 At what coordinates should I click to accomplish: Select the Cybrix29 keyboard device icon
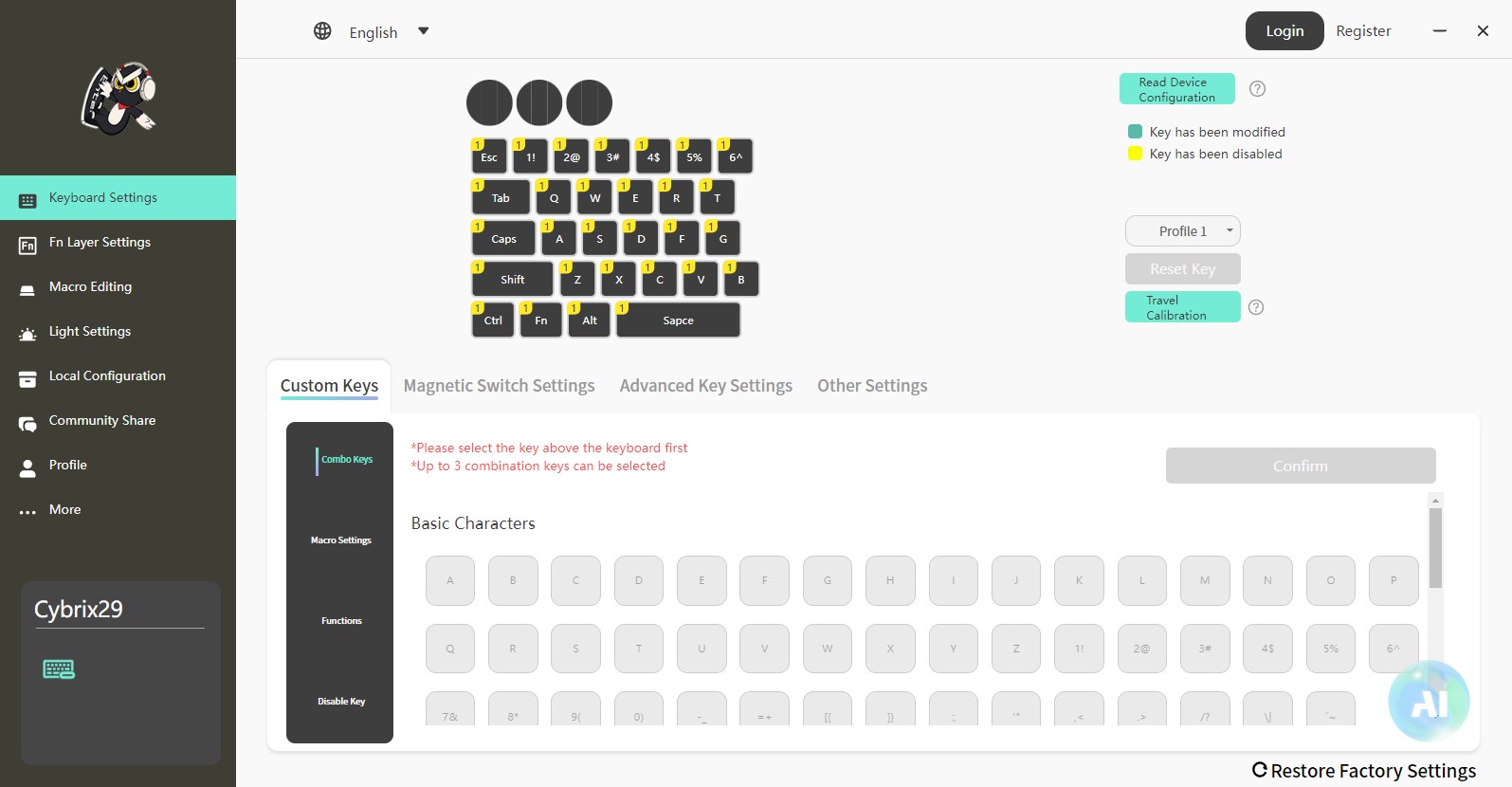59,669
